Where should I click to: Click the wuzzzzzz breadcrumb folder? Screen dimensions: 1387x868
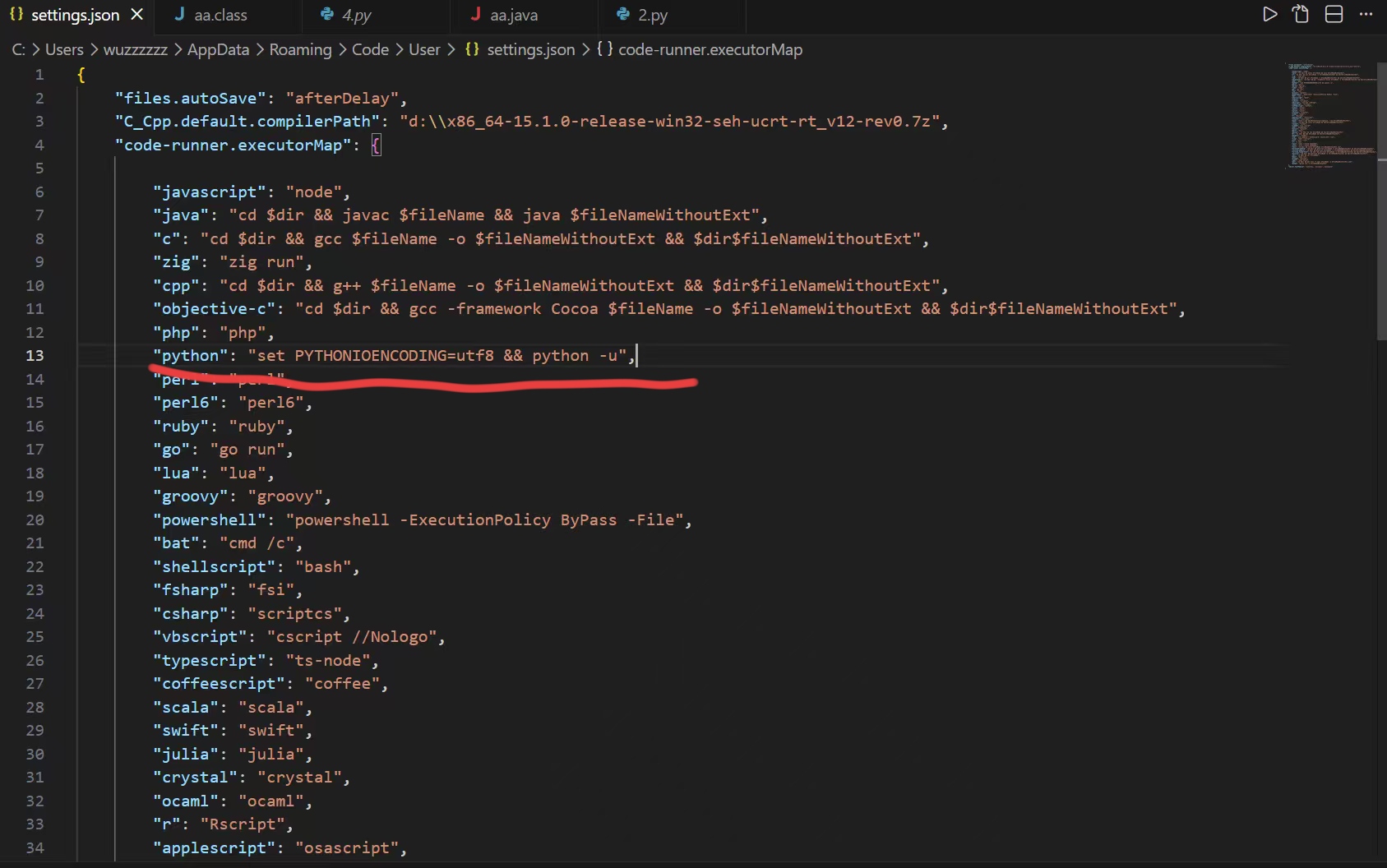click(136, 49)
